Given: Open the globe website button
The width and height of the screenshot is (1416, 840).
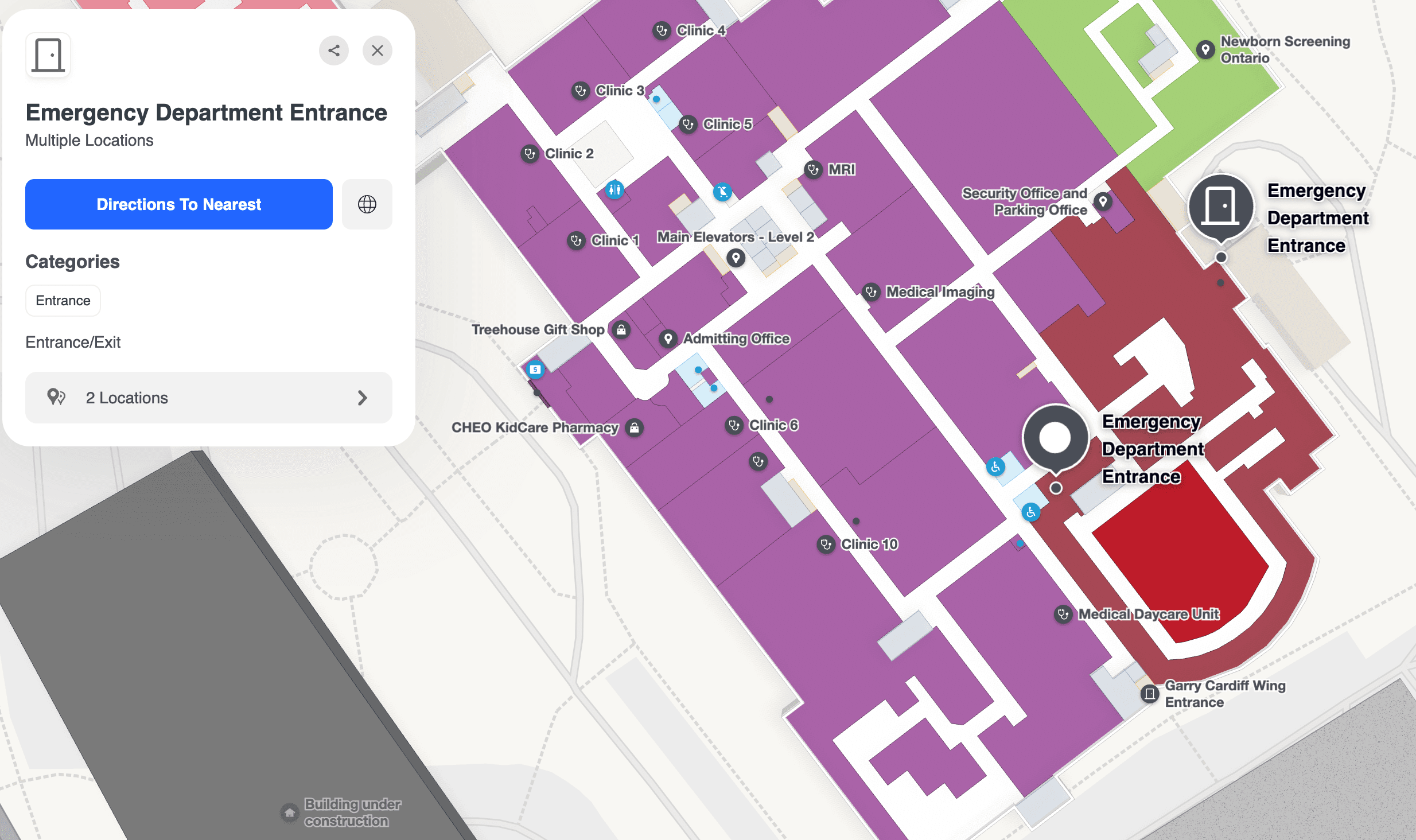Looking at the screenshot, I should tap(367, 204).
